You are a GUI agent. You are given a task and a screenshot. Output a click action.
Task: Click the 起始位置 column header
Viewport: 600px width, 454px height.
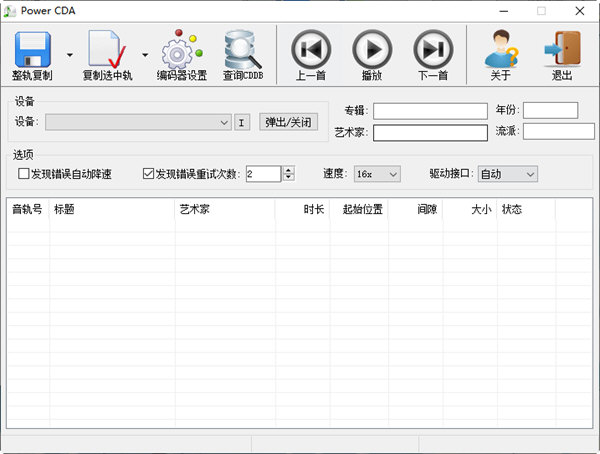pyautogui.click(x=359, y=209)
